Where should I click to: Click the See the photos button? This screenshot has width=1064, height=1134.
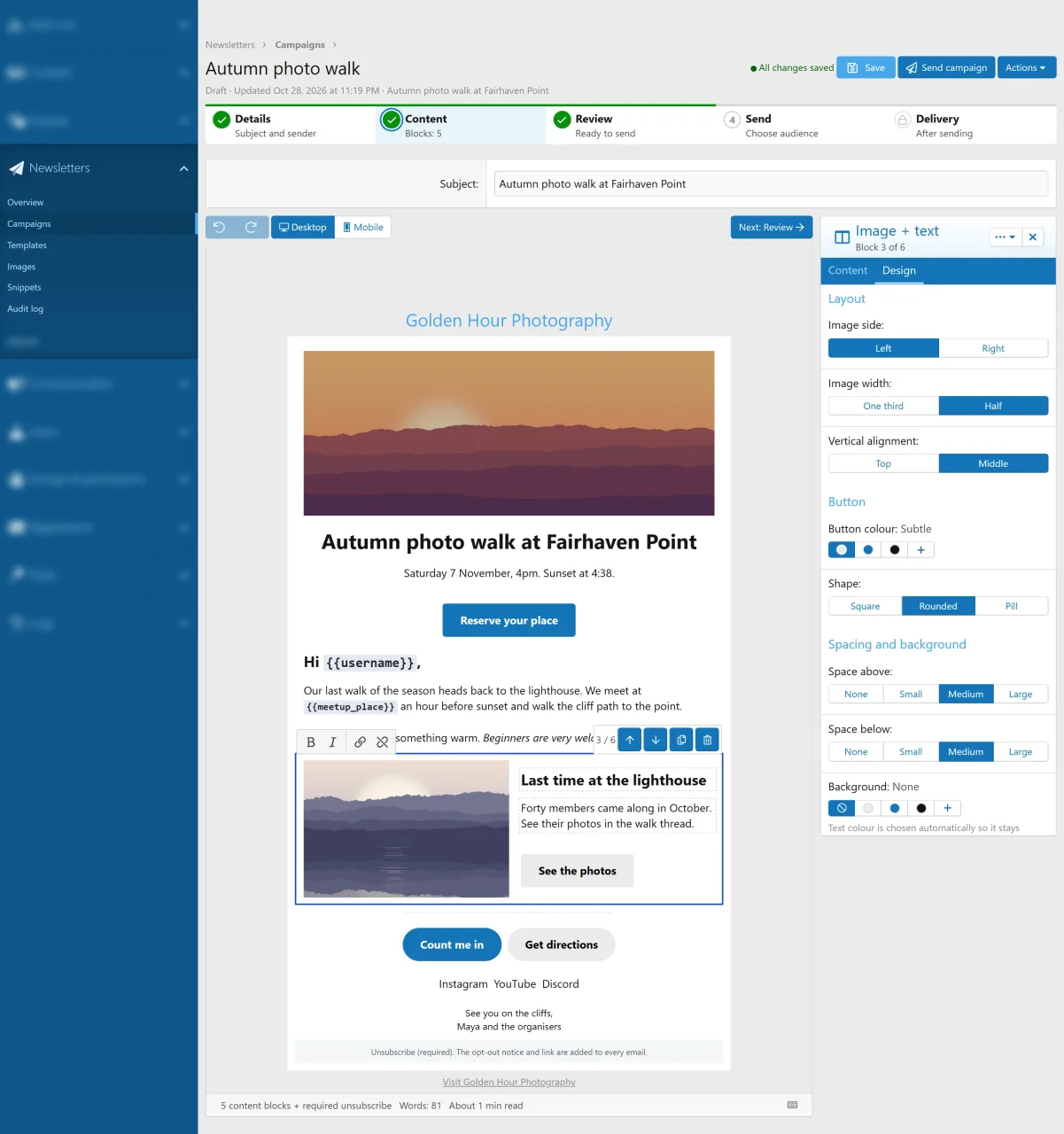(578, 871)
